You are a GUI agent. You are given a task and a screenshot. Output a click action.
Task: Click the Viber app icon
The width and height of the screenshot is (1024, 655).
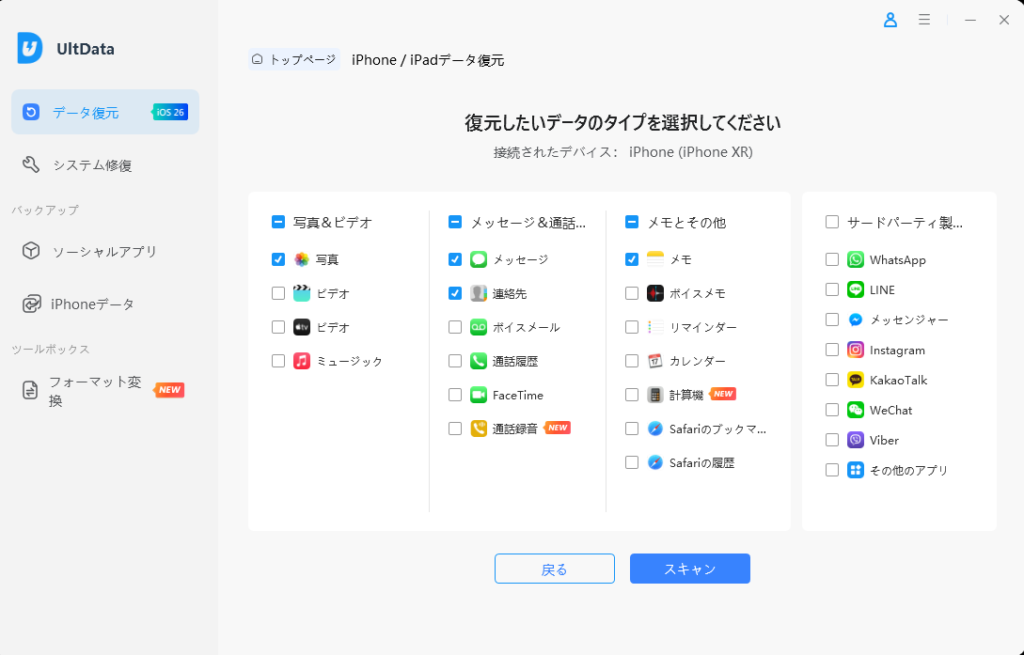point(855,440)
